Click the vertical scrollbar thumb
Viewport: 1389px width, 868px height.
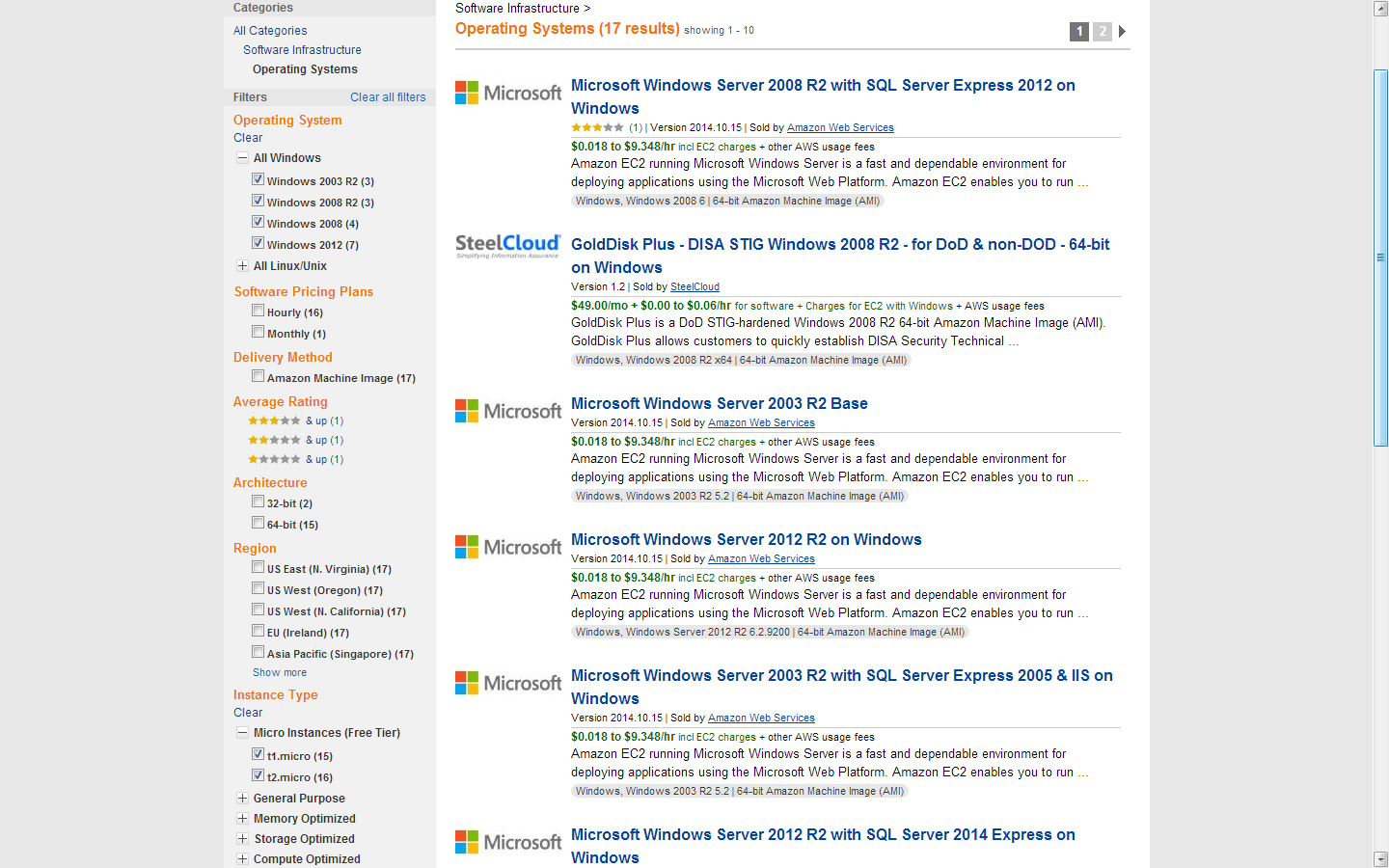1380,258
